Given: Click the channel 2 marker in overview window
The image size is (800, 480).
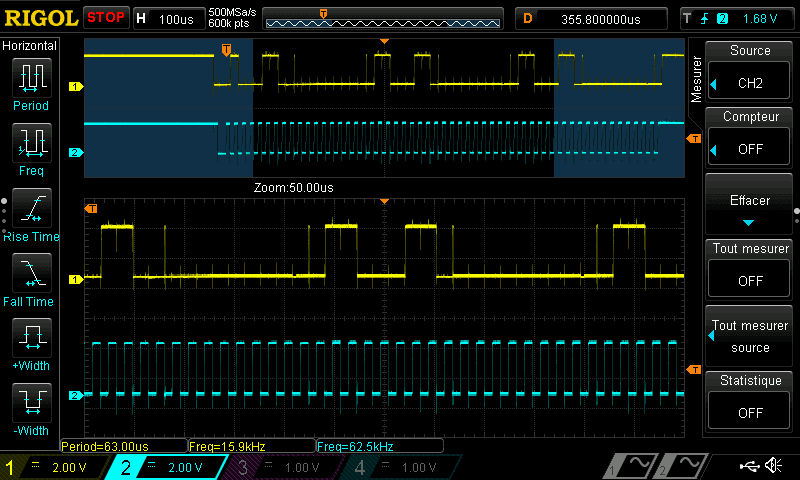Looking at the screenshot, I should pos(76,153).
